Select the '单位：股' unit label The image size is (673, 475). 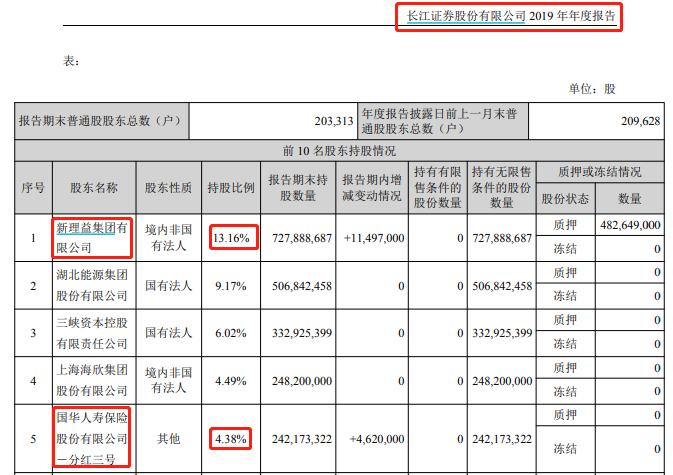tap(592, 89)
